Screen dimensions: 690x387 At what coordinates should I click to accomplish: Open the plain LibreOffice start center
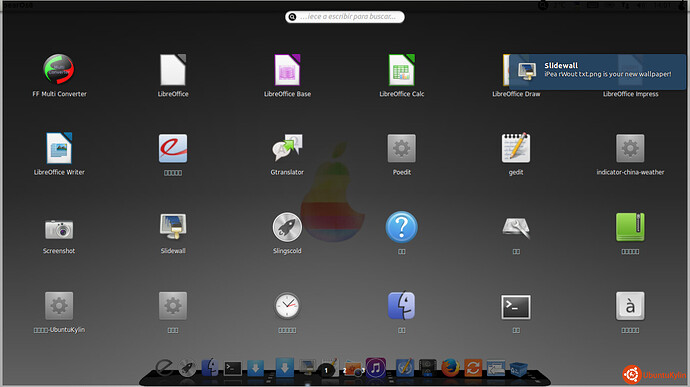click(x=172, y=70)
